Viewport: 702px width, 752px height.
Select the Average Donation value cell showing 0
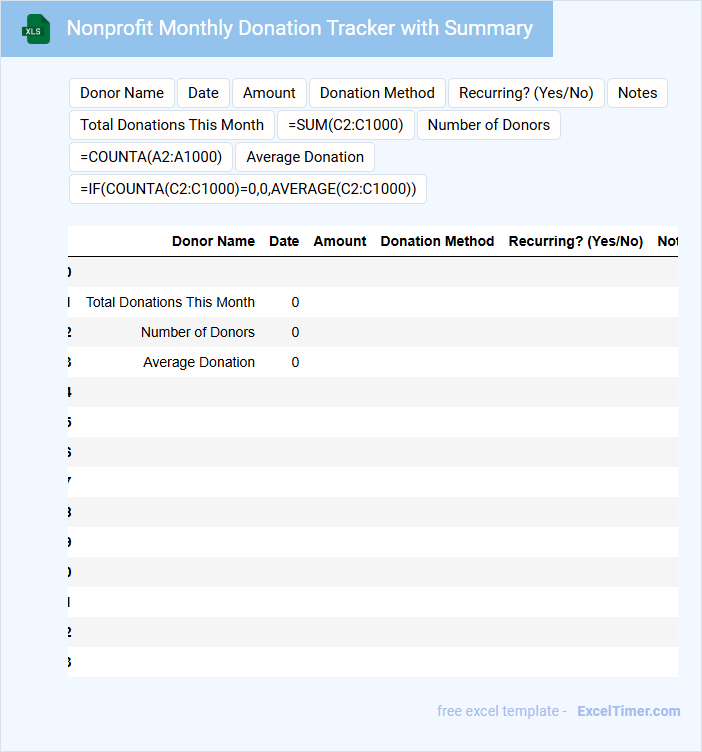[x=295, y=362]
